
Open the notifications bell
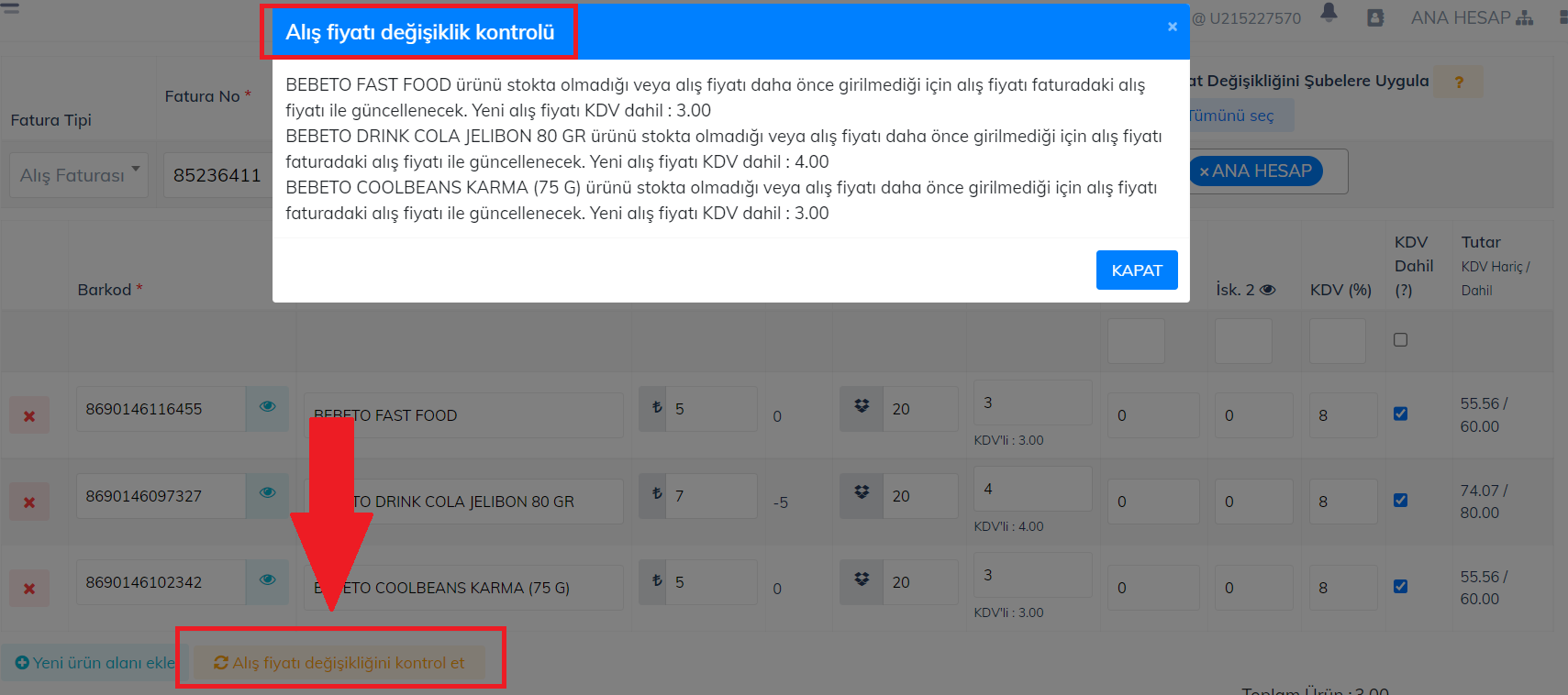click(1329, 13)
